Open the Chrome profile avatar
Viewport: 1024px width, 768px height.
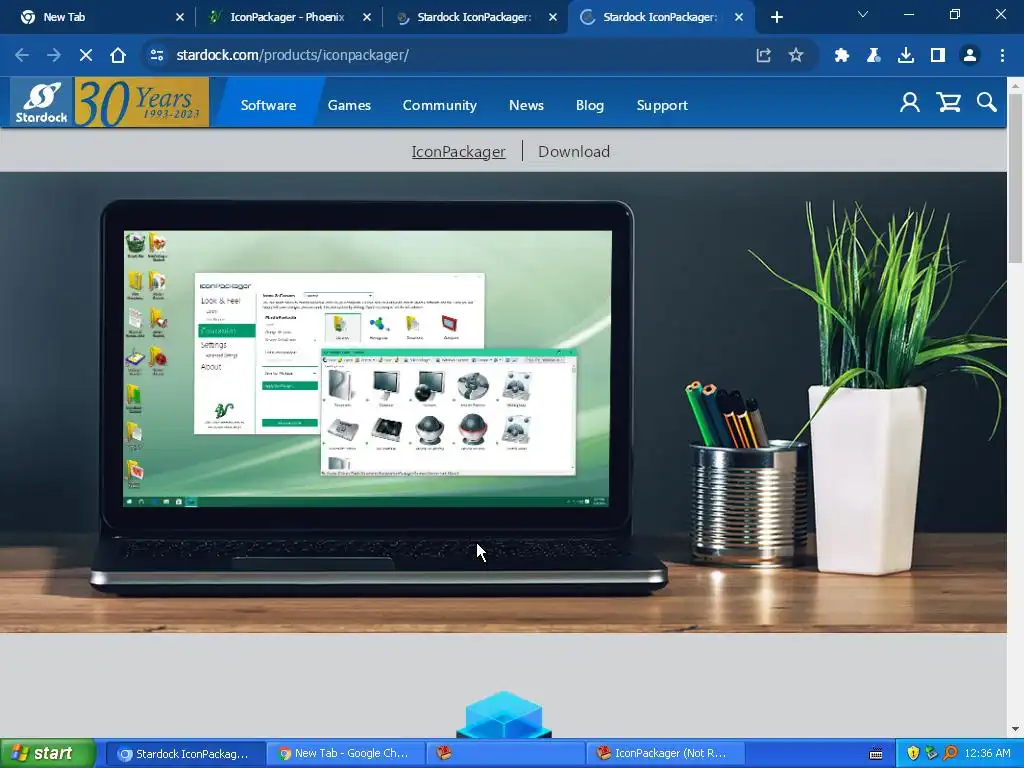pos(970,56)
